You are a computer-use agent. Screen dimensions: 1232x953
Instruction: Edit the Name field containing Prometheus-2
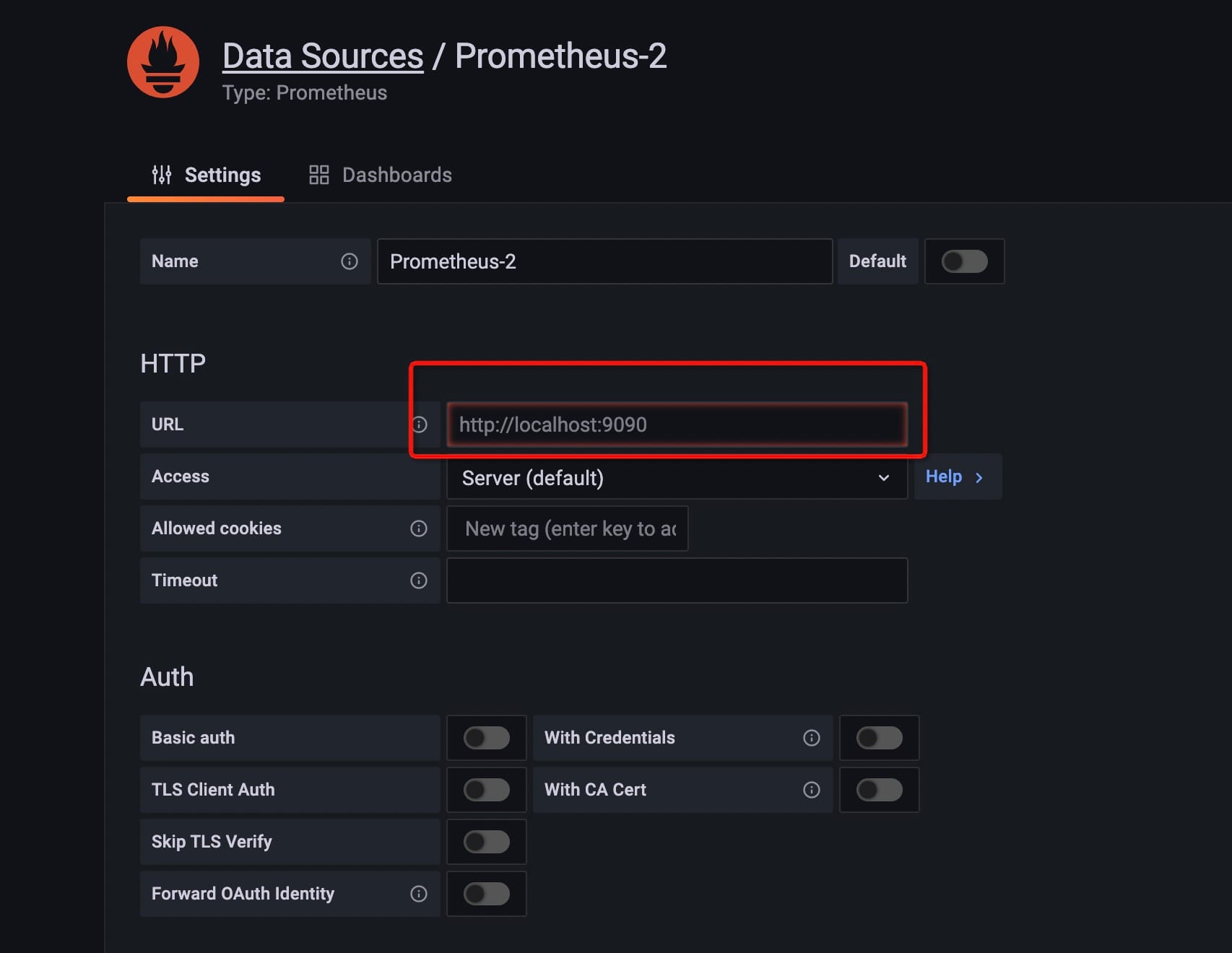coord(604,261)
